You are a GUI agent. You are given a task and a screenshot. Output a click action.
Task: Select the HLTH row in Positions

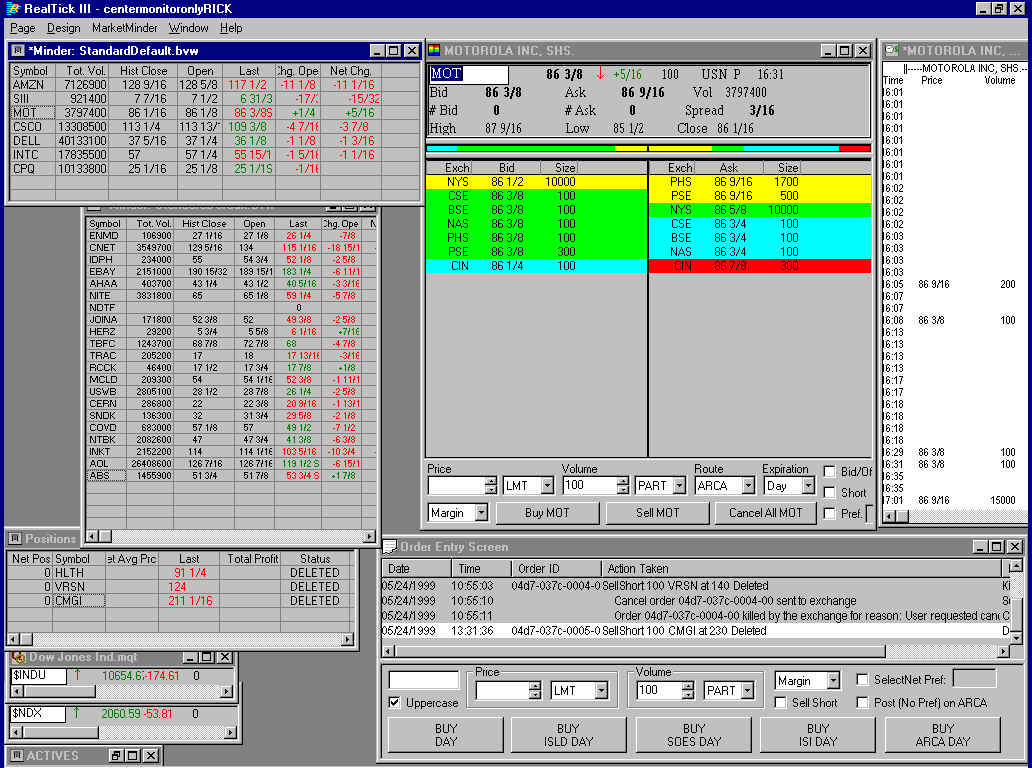[x=182, y=573]
